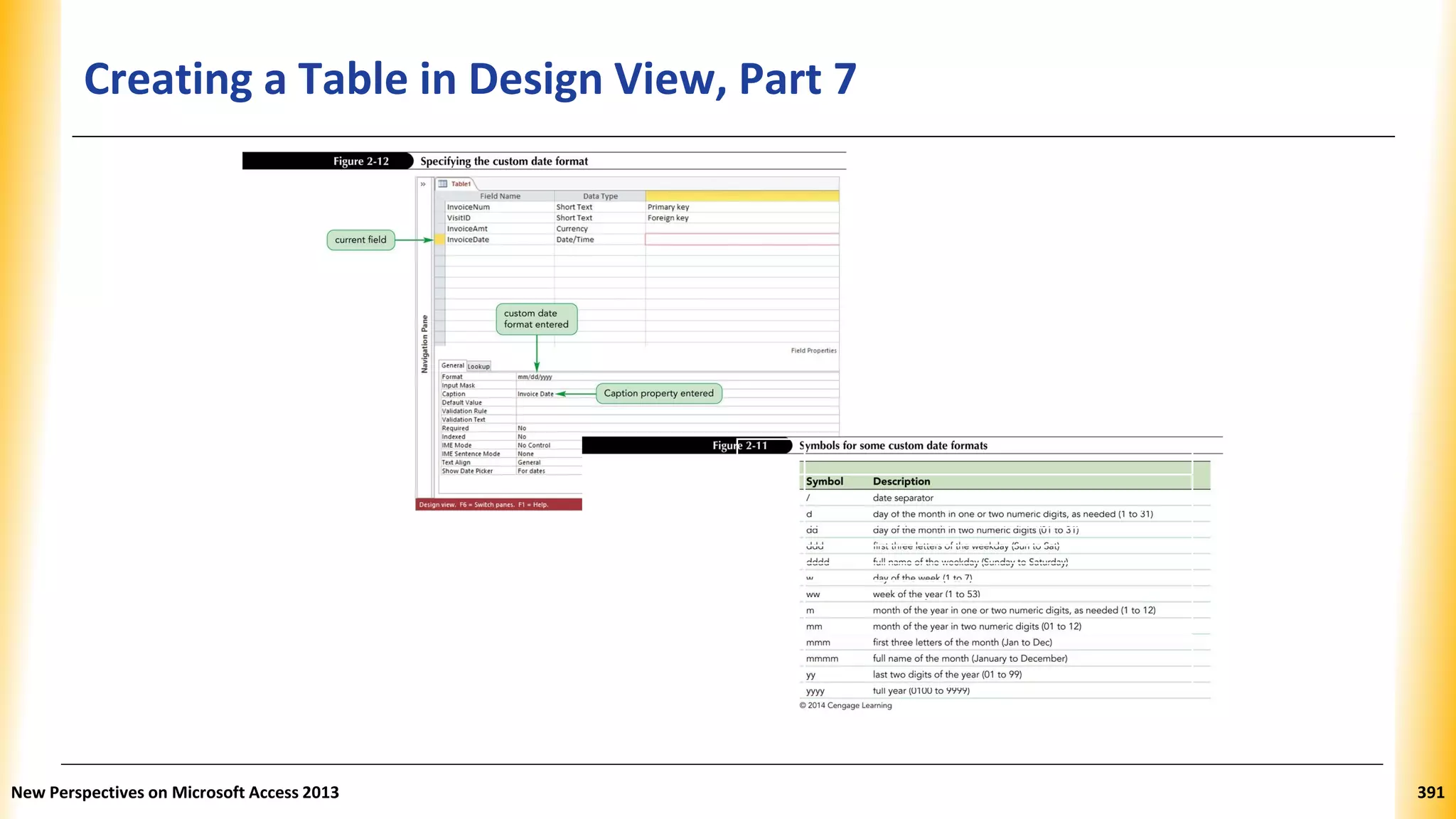Click the InvoiceDate row selector box
Image resolution: width=1456 pixels, height=819 pixels.
click(440, 240)
